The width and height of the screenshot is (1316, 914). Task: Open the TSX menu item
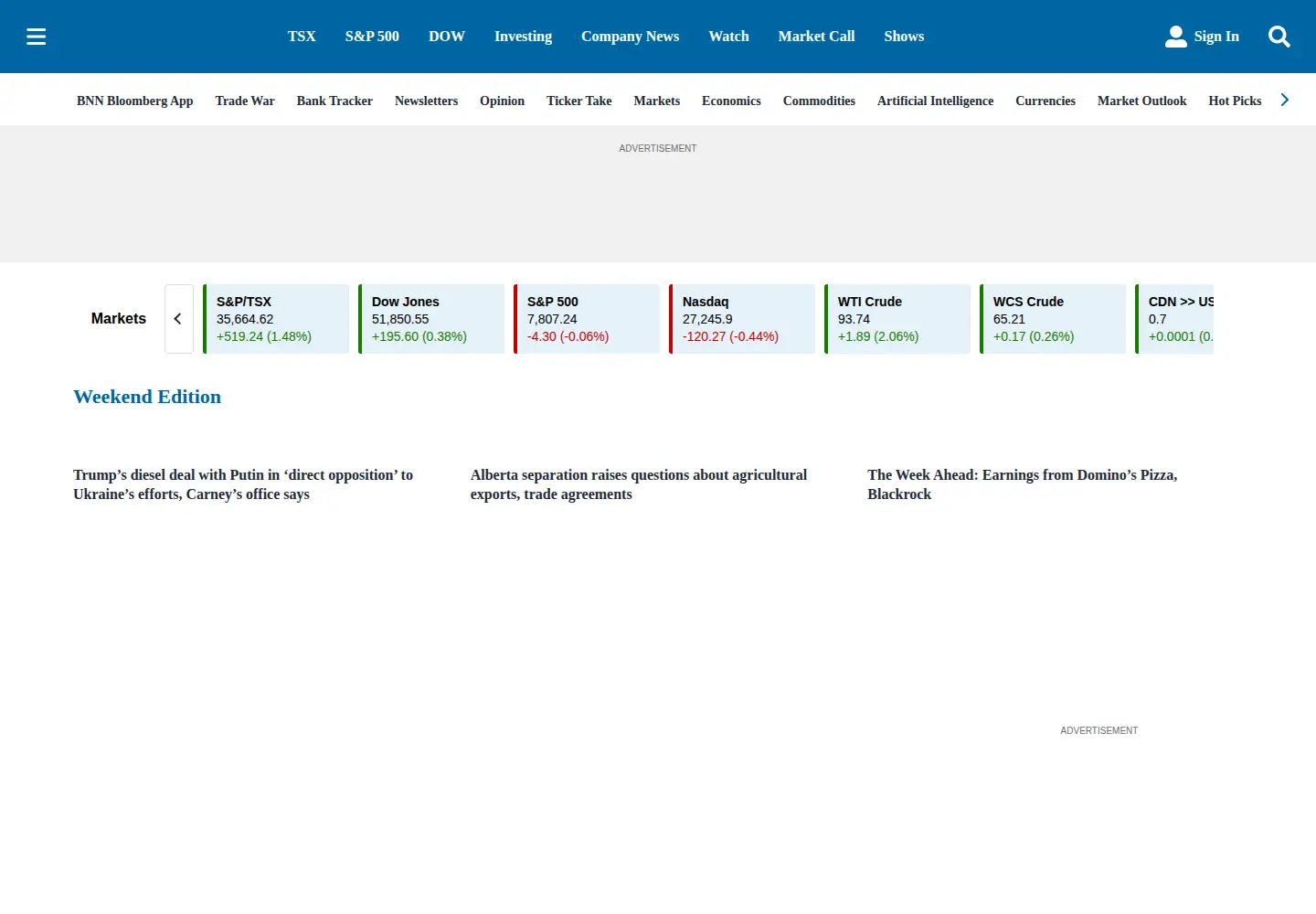[x=302, y=37]
